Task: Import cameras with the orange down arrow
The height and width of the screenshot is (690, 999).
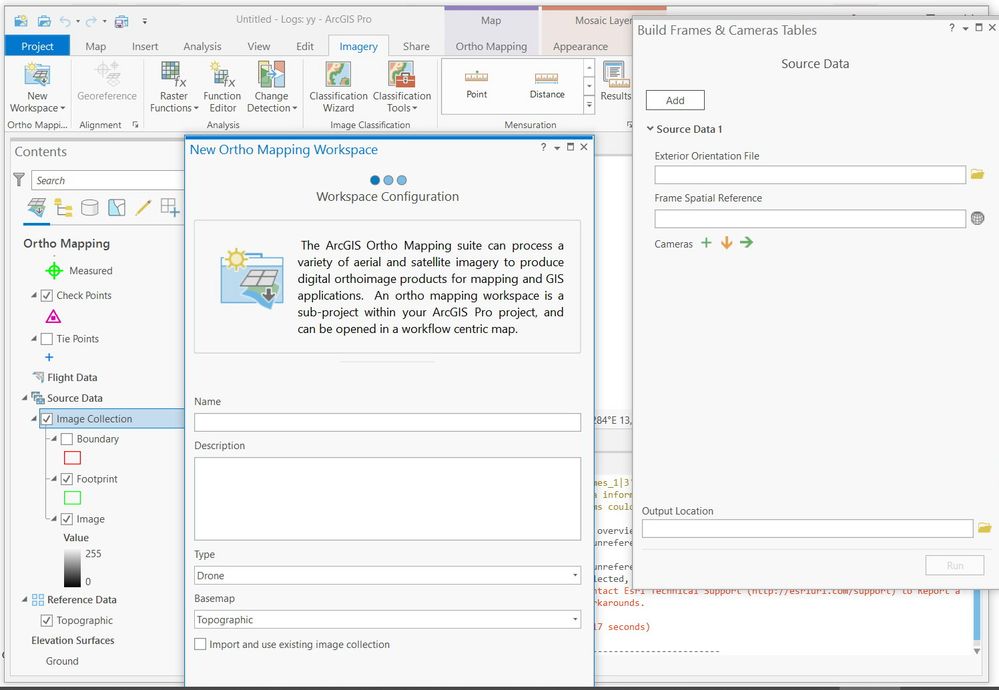Action: point(726,243)
